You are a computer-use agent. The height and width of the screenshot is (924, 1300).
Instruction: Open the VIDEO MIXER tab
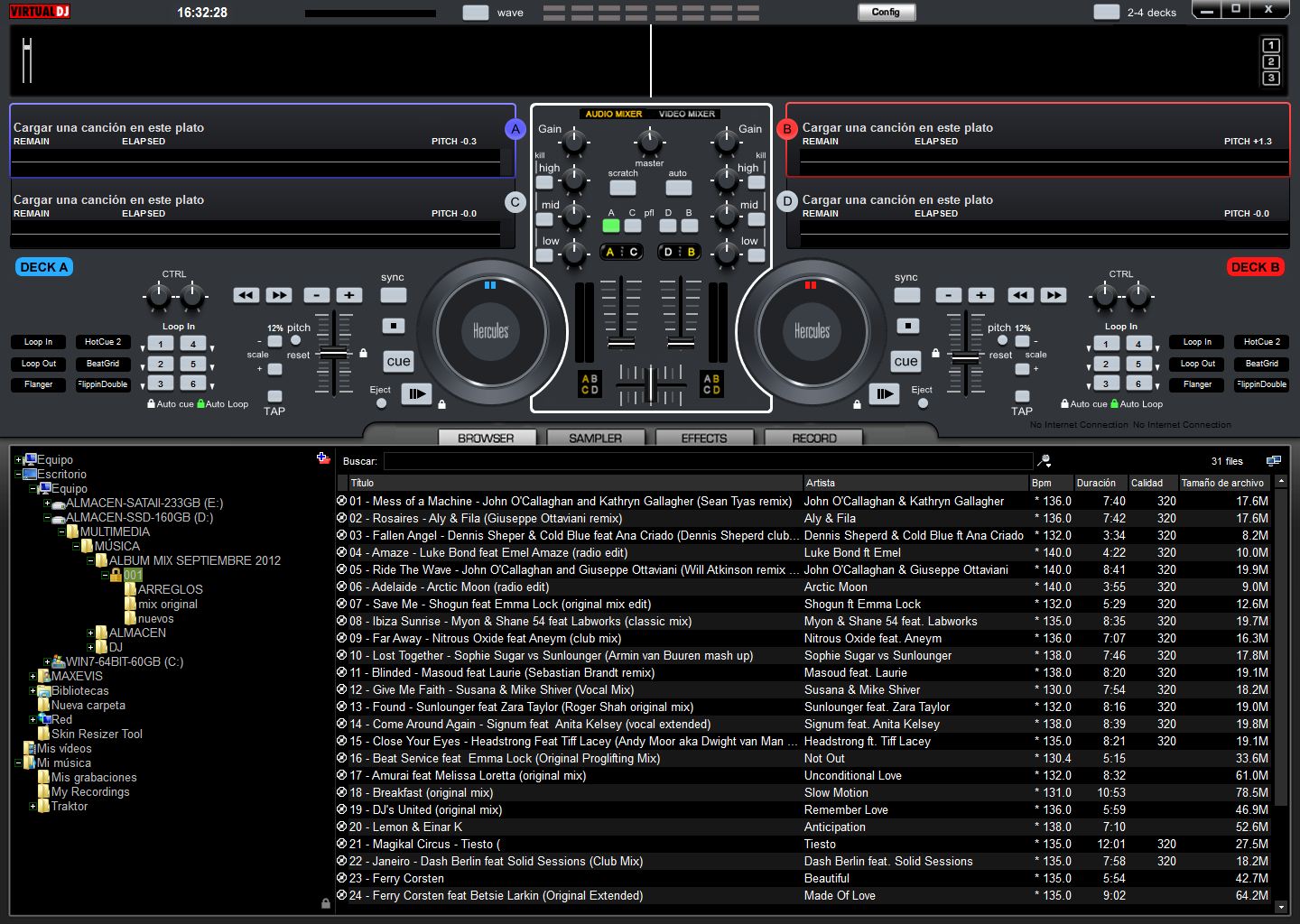click(x=686, y=114)
